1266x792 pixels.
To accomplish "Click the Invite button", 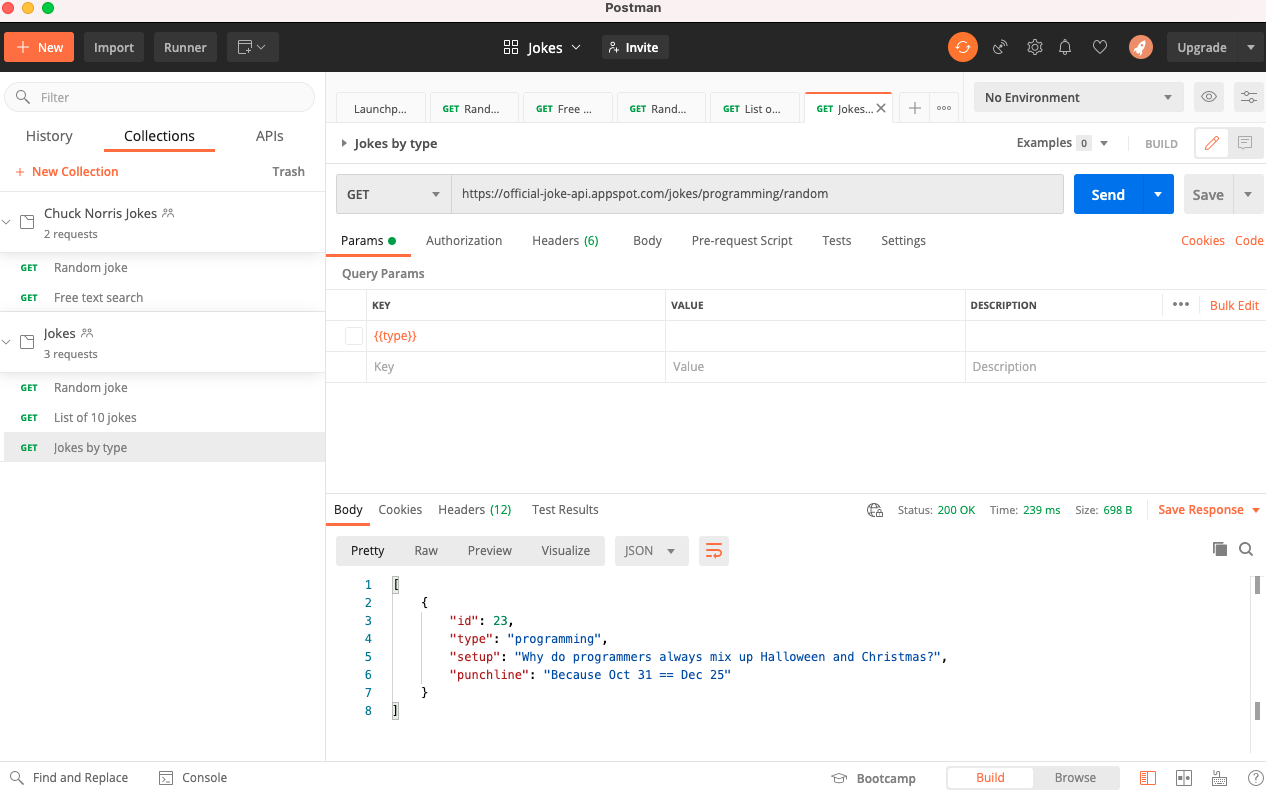I will 634,47.
